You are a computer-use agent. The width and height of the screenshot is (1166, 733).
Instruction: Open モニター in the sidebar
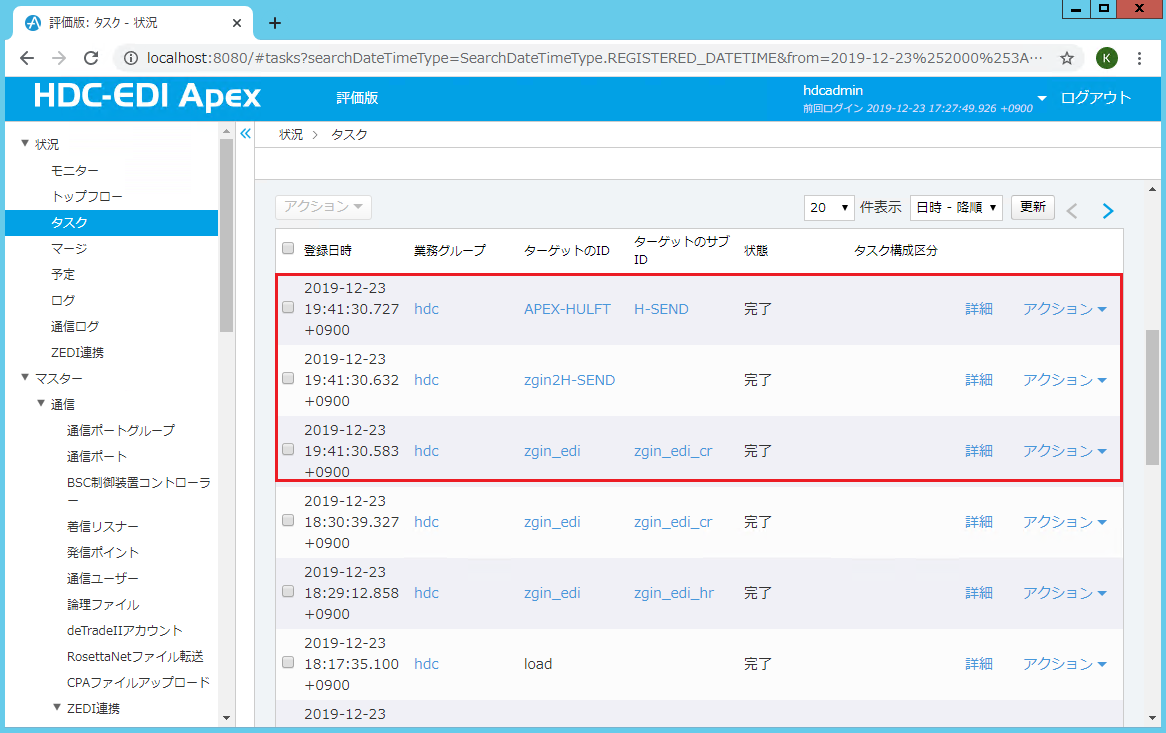[74, 171]
